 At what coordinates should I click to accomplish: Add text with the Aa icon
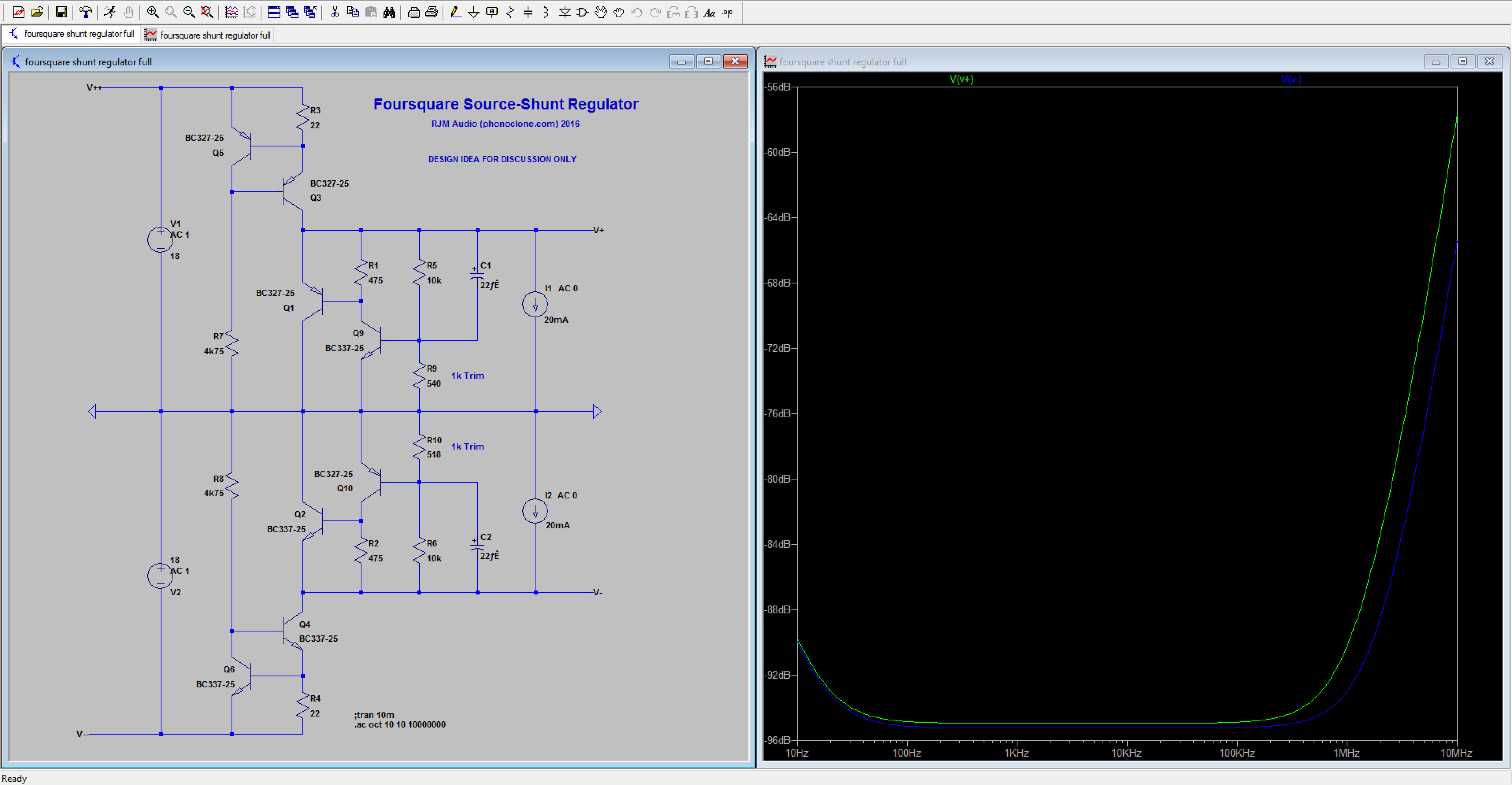710,12
